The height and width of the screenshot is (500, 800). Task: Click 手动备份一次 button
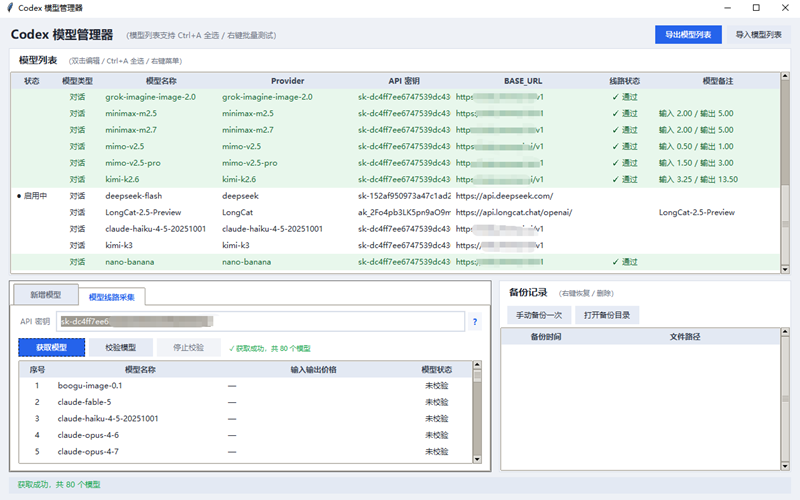click(x=539, y=315)
